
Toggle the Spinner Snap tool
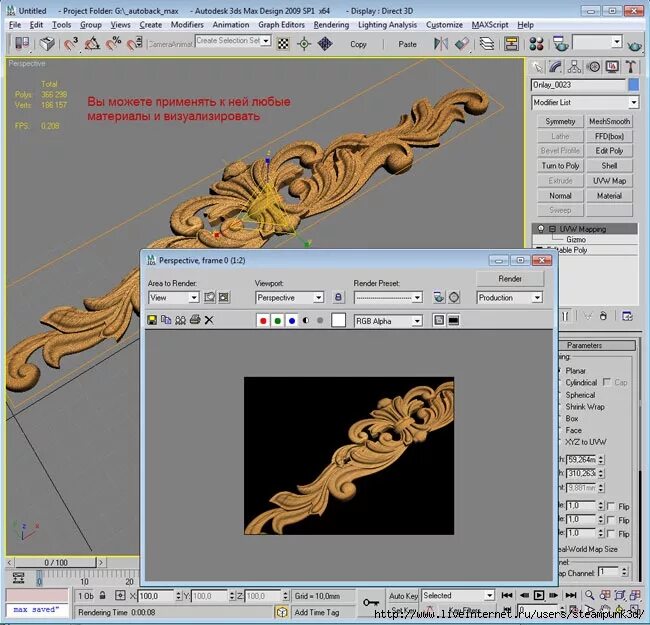[x=134, y=44]
